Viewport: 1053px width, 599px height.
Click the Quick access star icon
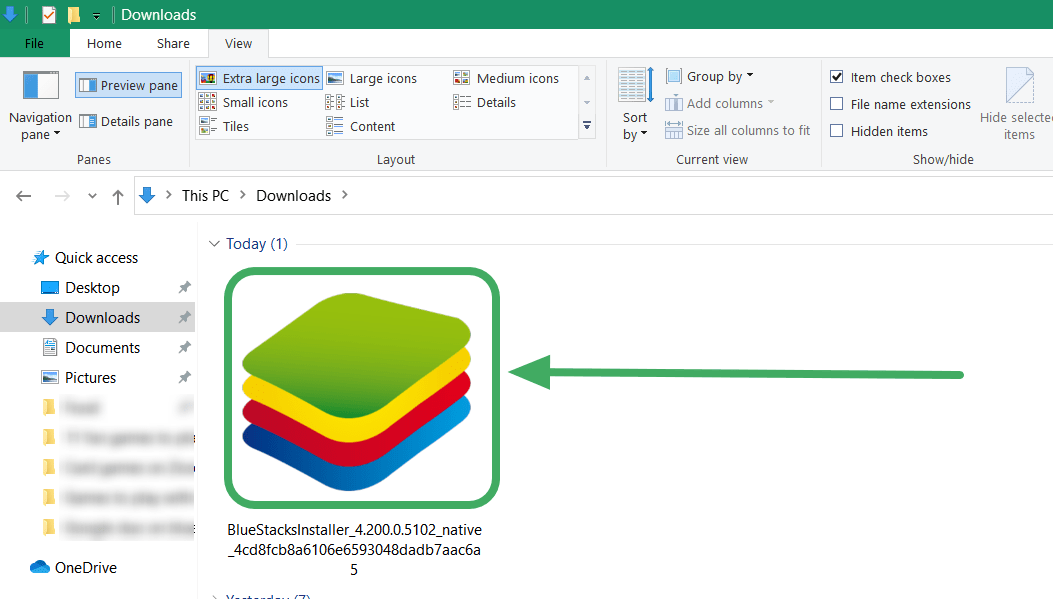[x=41, y=258]
